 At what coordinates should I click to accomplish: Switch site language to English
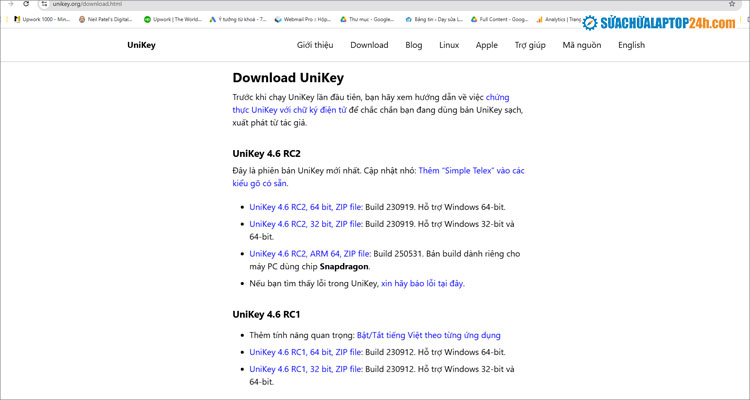[631, 45]
